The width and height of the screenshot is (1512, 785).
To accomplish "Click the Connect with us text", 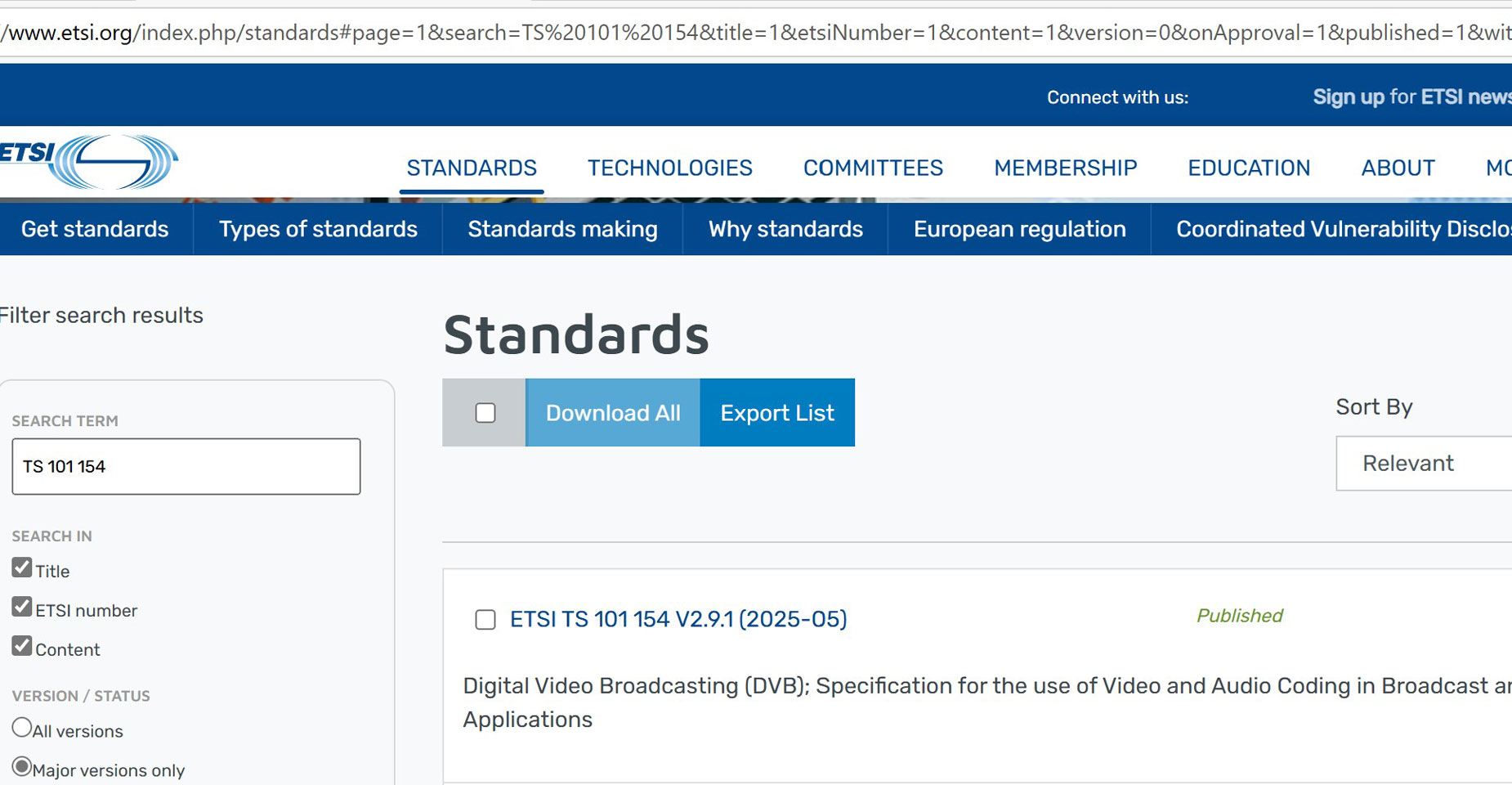I will coord(1117,97).
